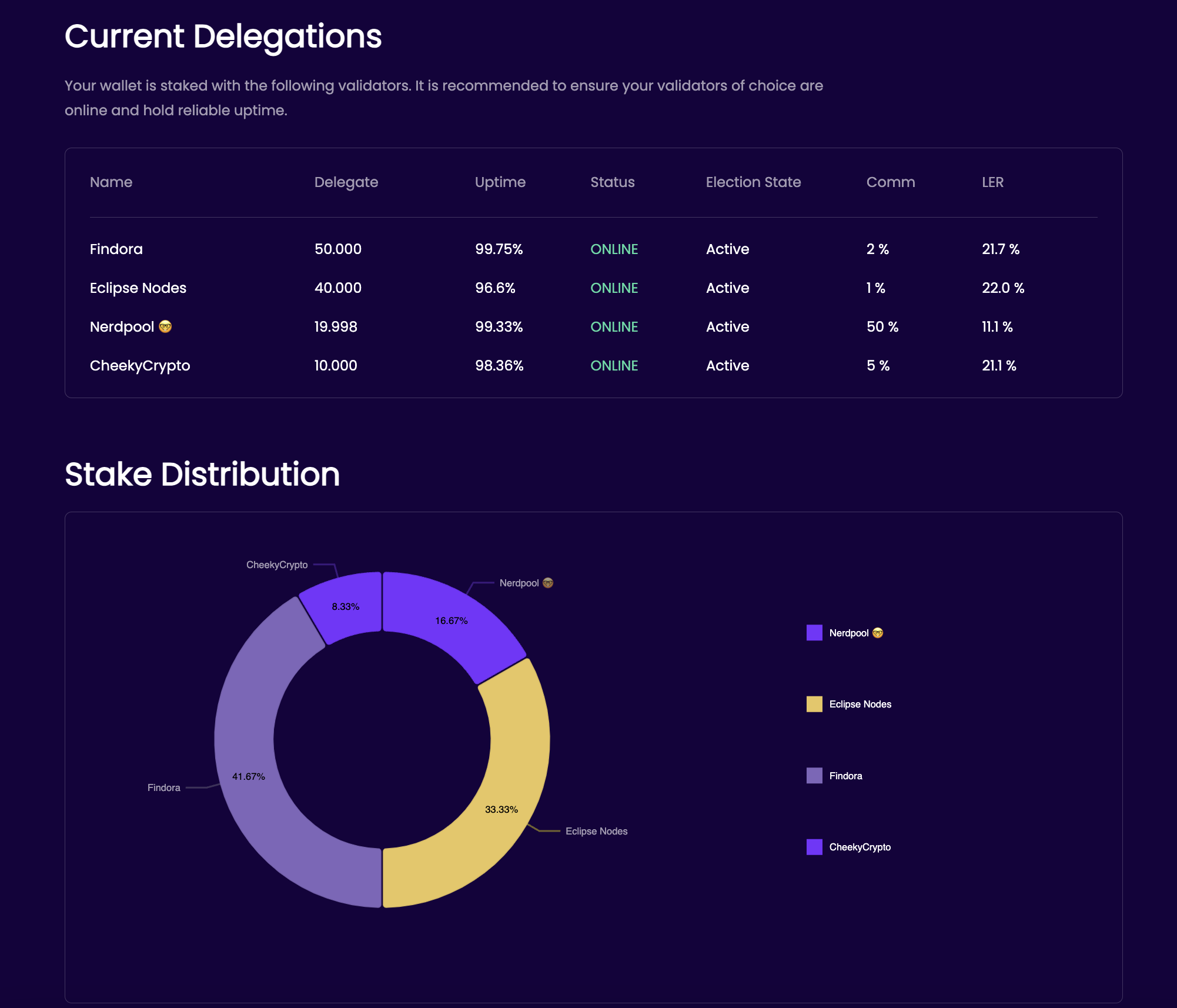Click the 8.33% CheekyCrypto donut slice
The image size is (1177, 1008).
(347, 606)
